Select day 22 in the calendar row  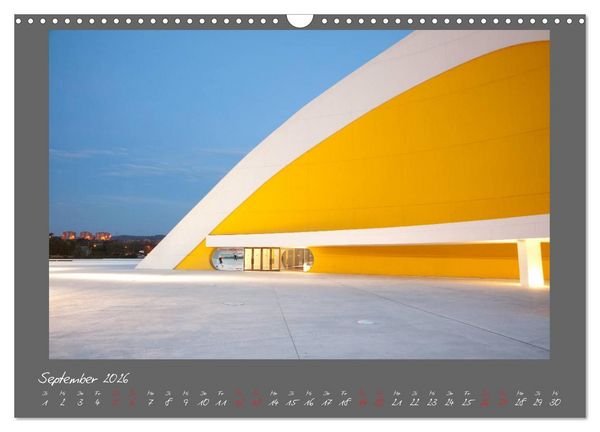pyautogui.click(x=414, y=402)
